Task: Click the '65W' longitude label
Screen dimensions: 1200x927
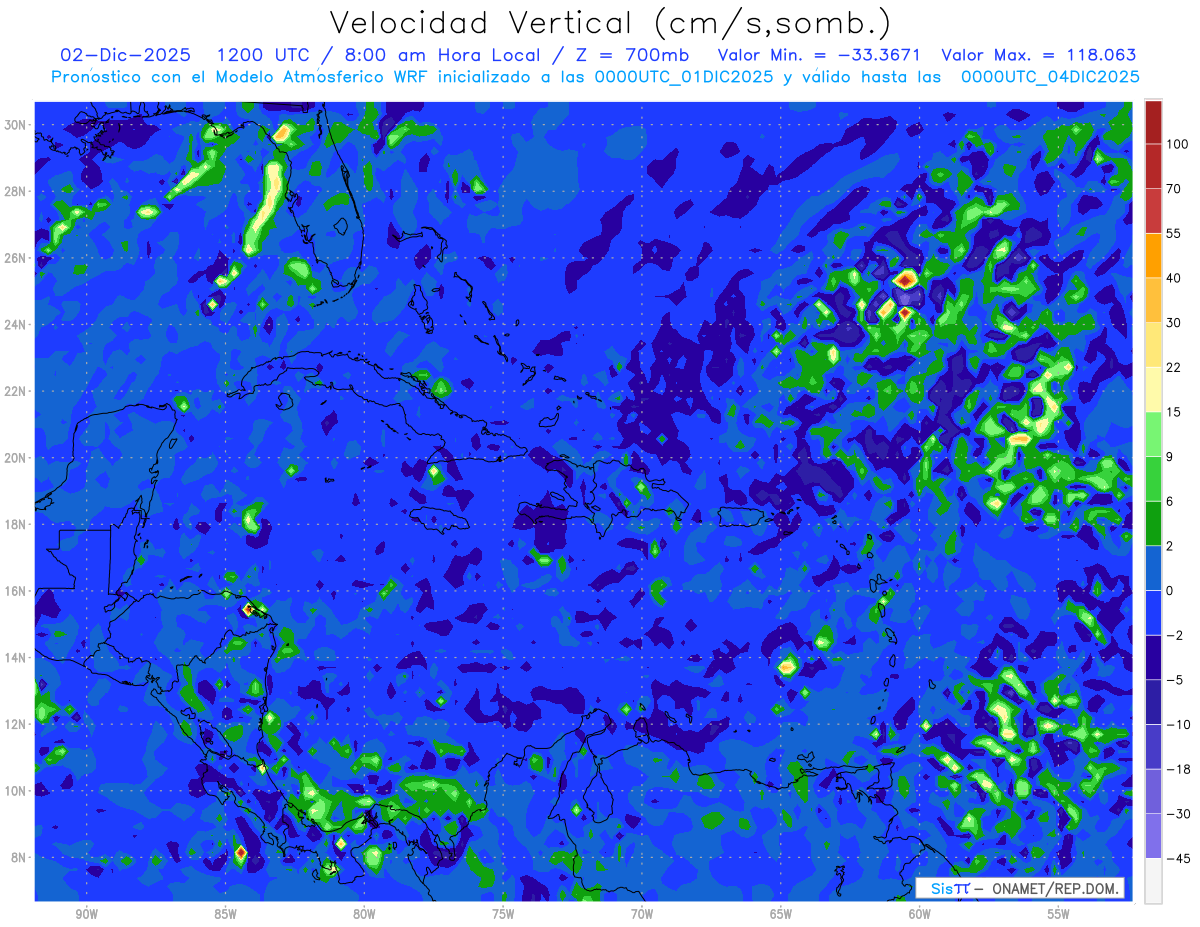Action: 781,914
